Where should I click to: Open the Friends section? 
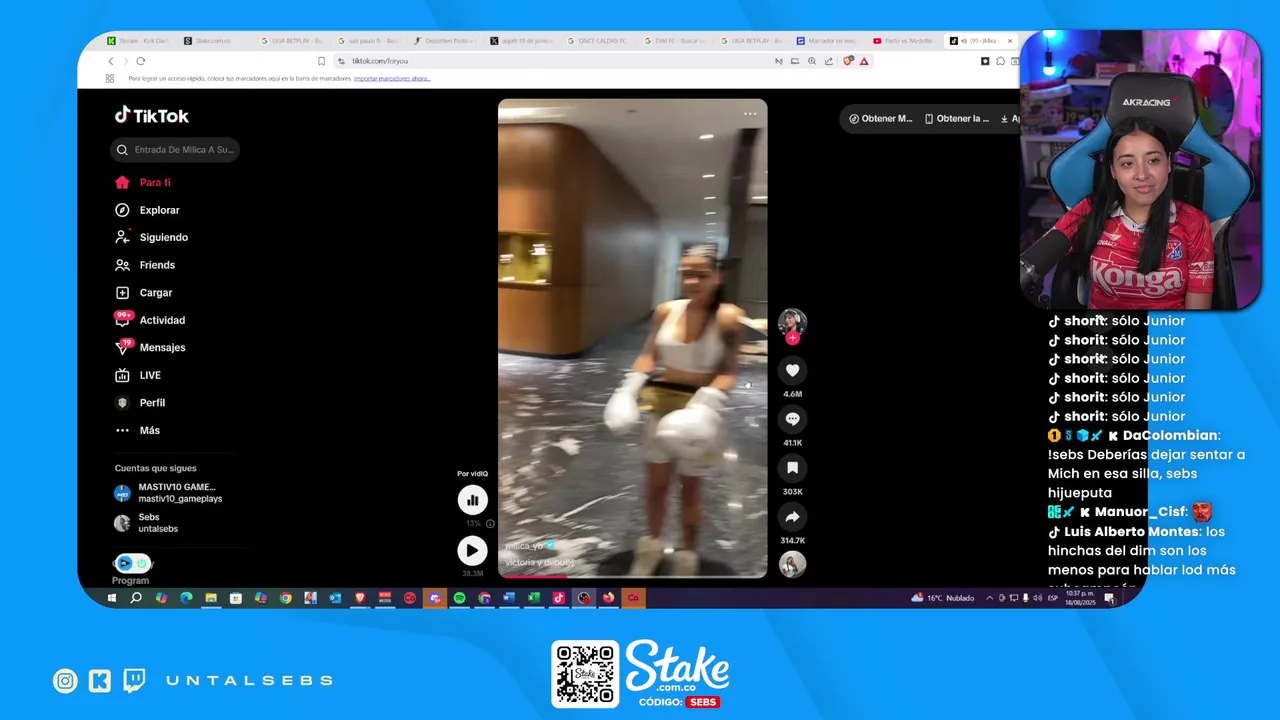click(145, 265)
